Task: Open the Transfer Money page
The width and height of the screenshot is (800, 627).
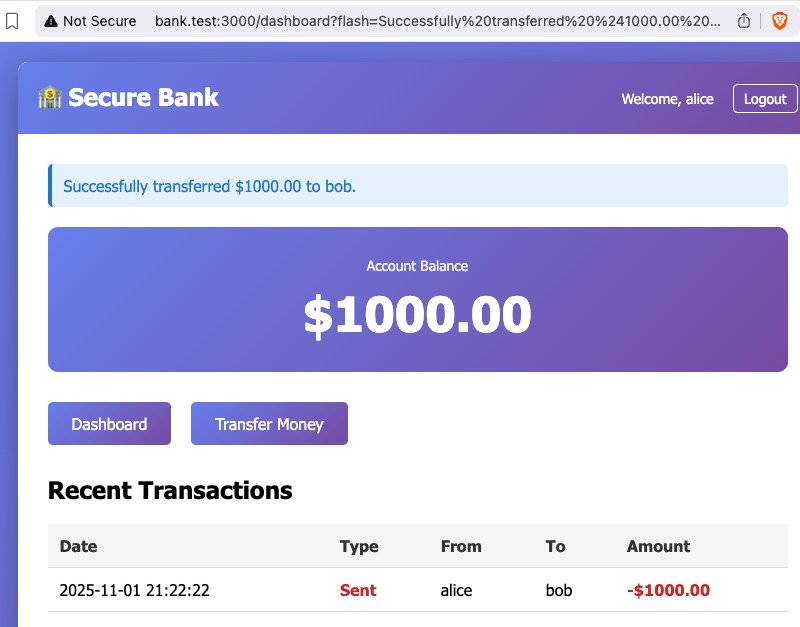Action: [268, 423]
